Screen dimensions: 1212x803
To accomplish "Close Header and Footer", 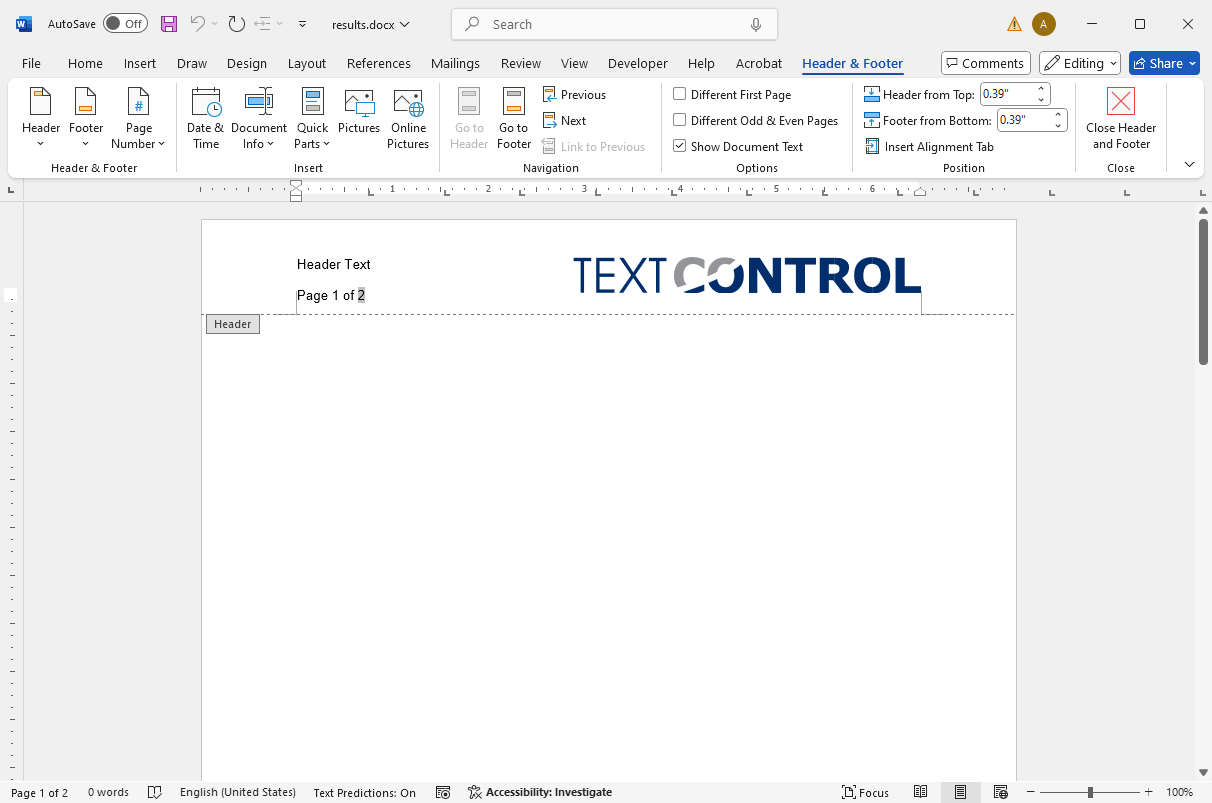I will 1121,118.
